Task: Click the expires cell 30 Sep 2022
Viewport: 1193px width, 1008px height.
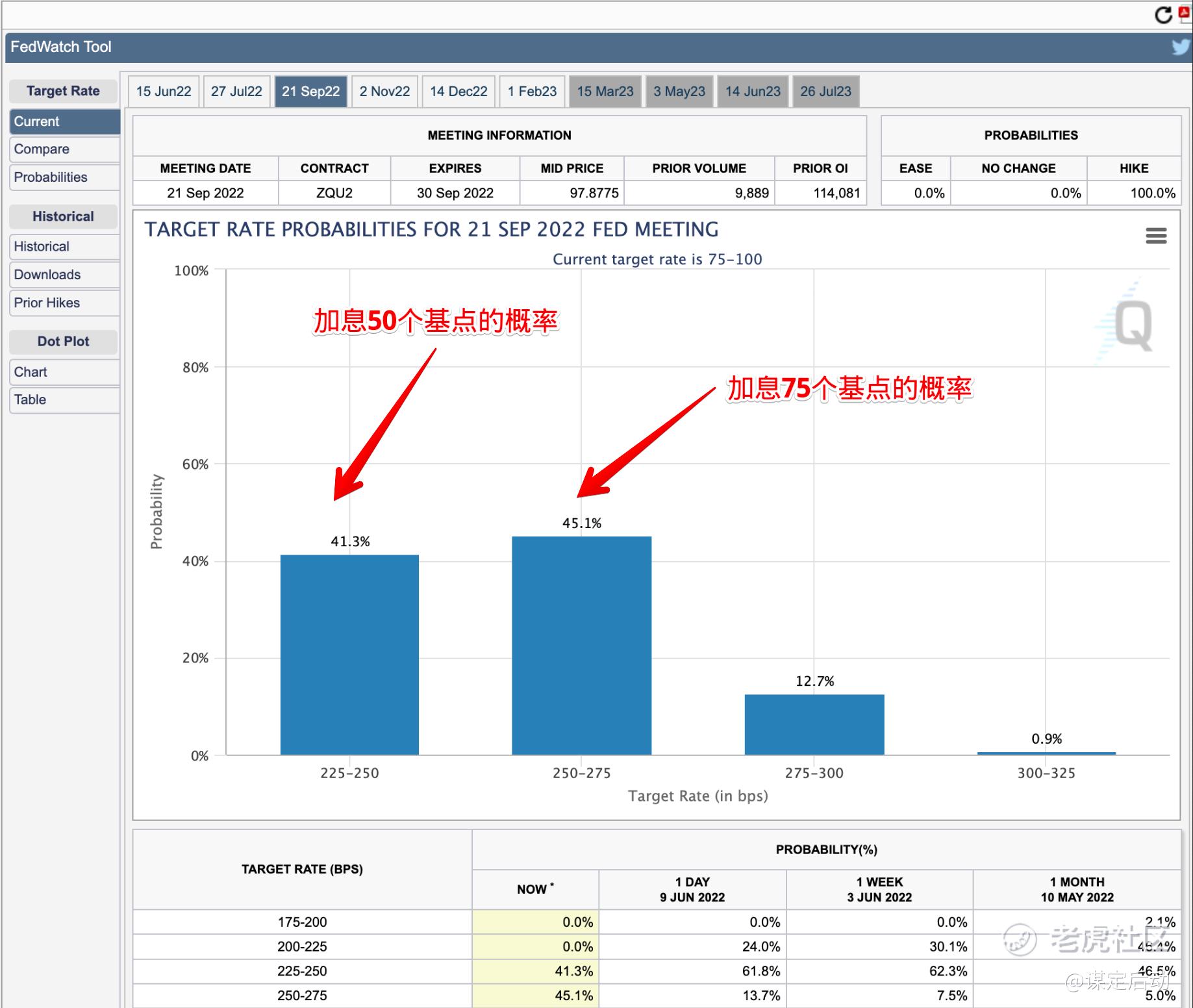Action: pos(455,193)
